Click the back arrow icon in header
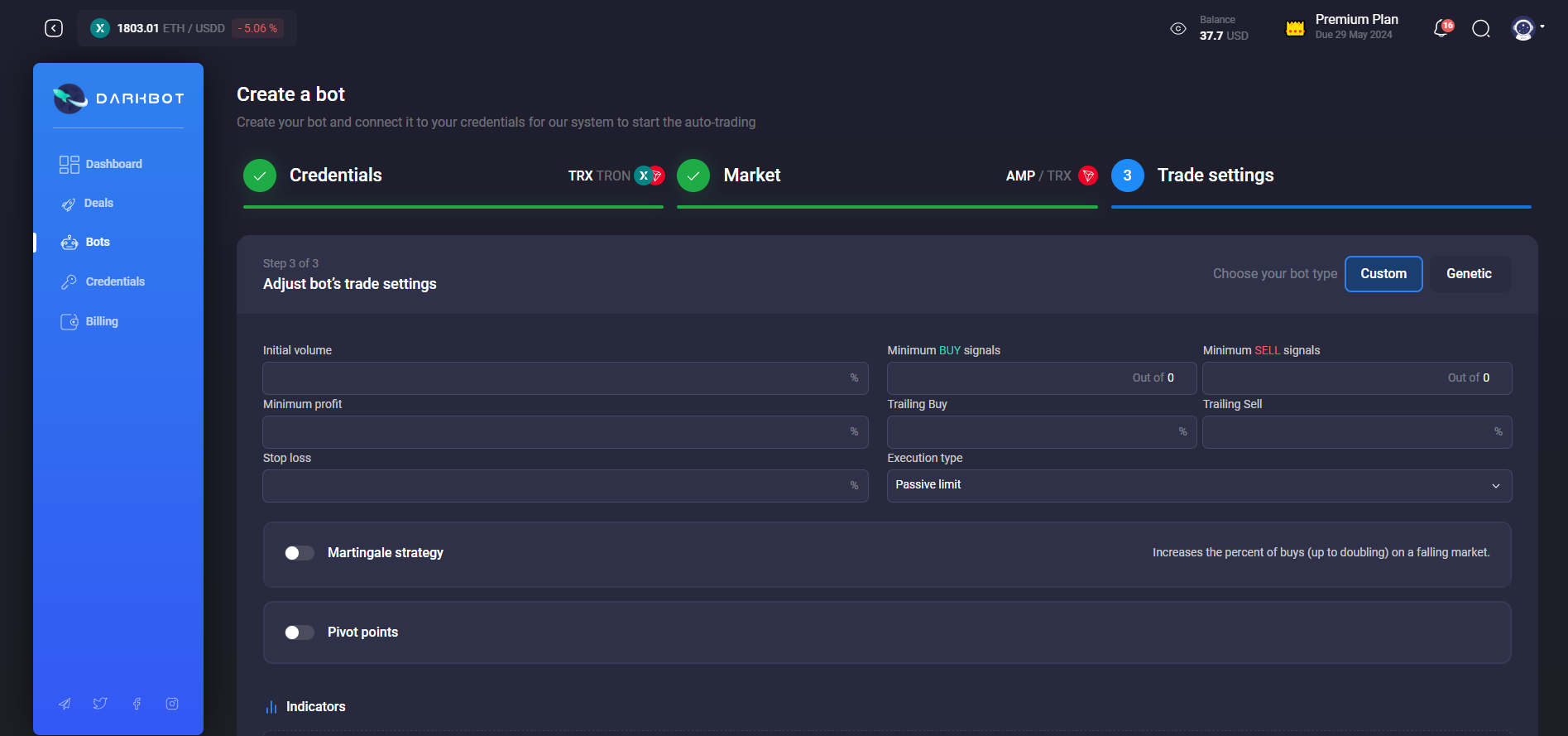Viewport: 1568px width, 736px height. [54, 28]
